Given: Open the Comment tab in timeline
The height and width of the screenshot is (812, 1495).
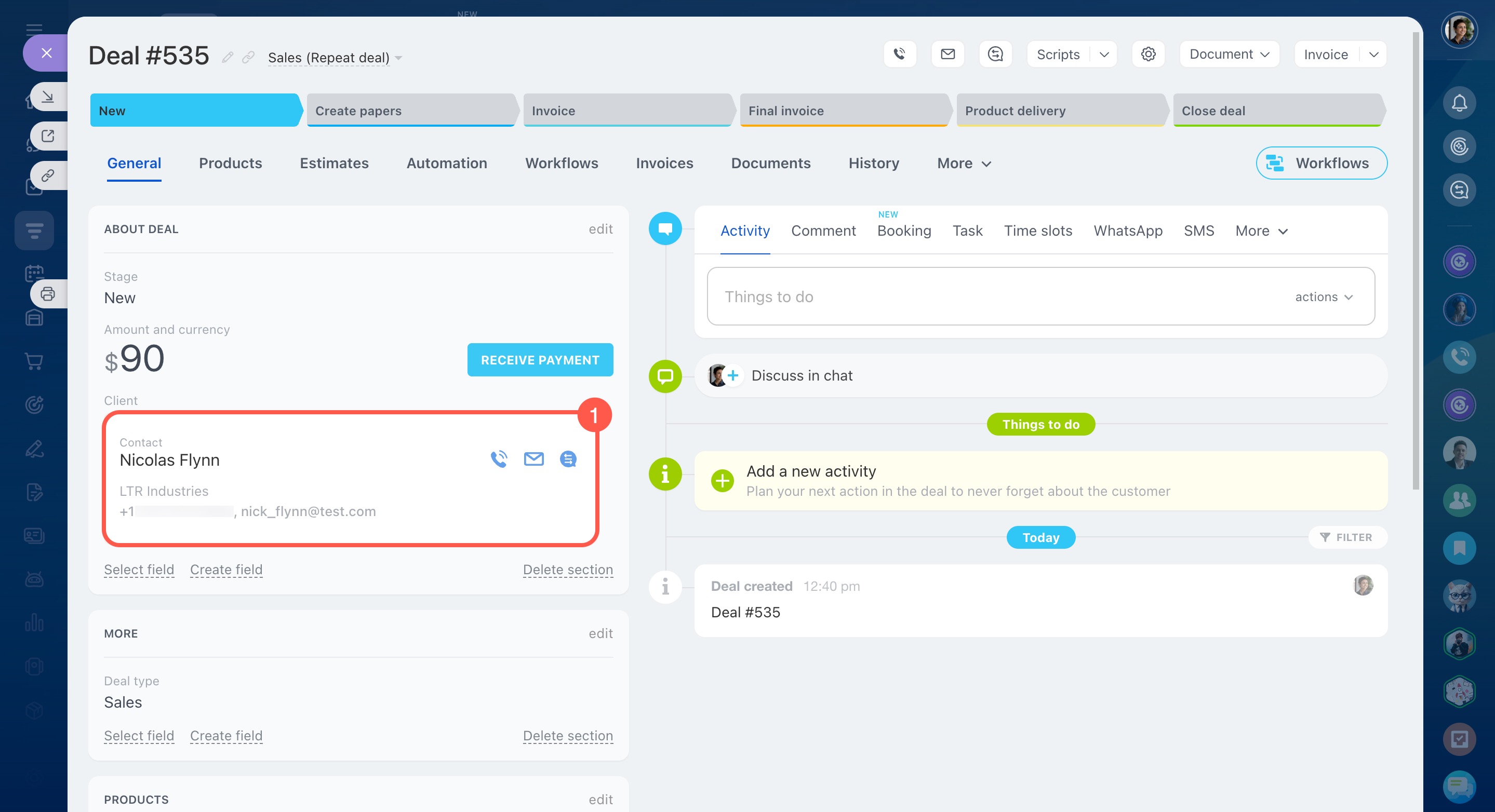Looking at the screenshot, I should click(x=823, y=231).
